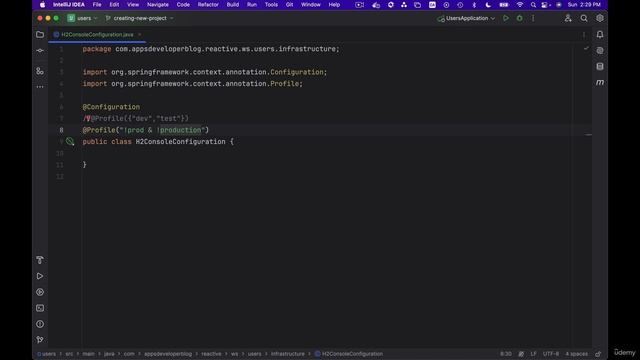640x360 pixels.
Task: Open the Problems tool window
Action: click(x=40, y=324)
